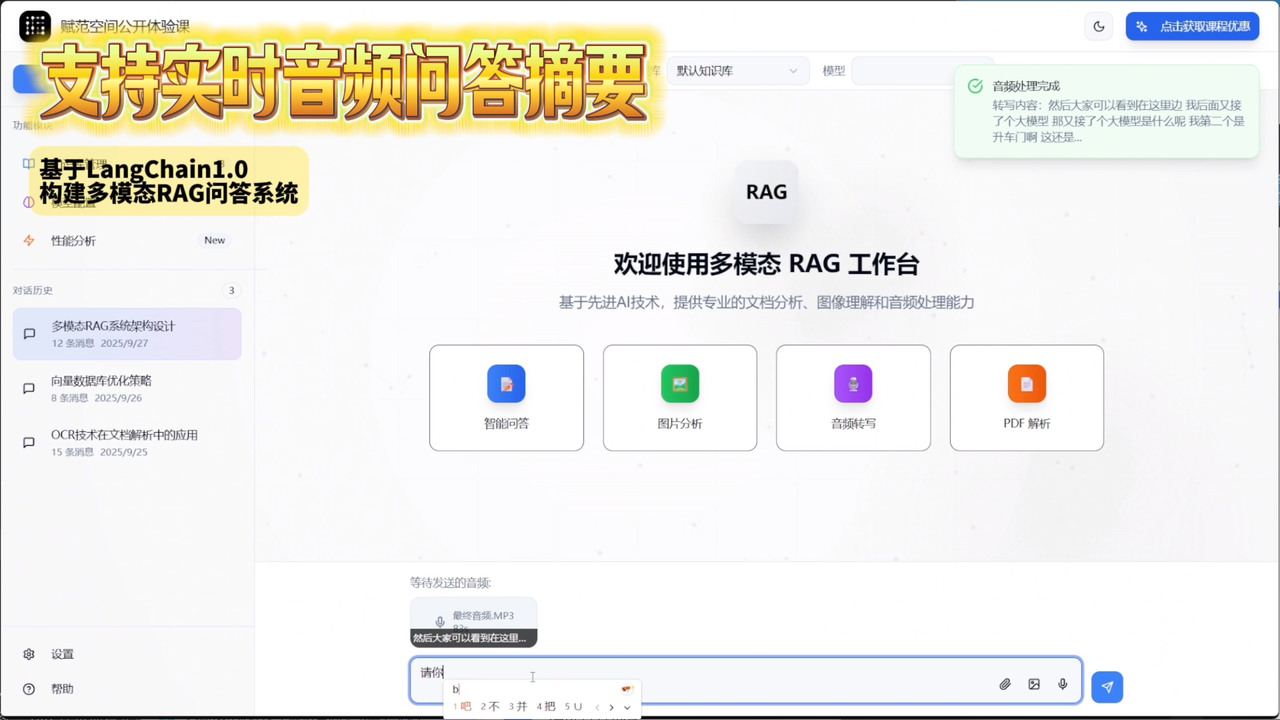Select the PDF 解析 card
Image resolution: width=1280 pixels, height=720 pixels.
pyautogui.click(x=1027, y=398)
